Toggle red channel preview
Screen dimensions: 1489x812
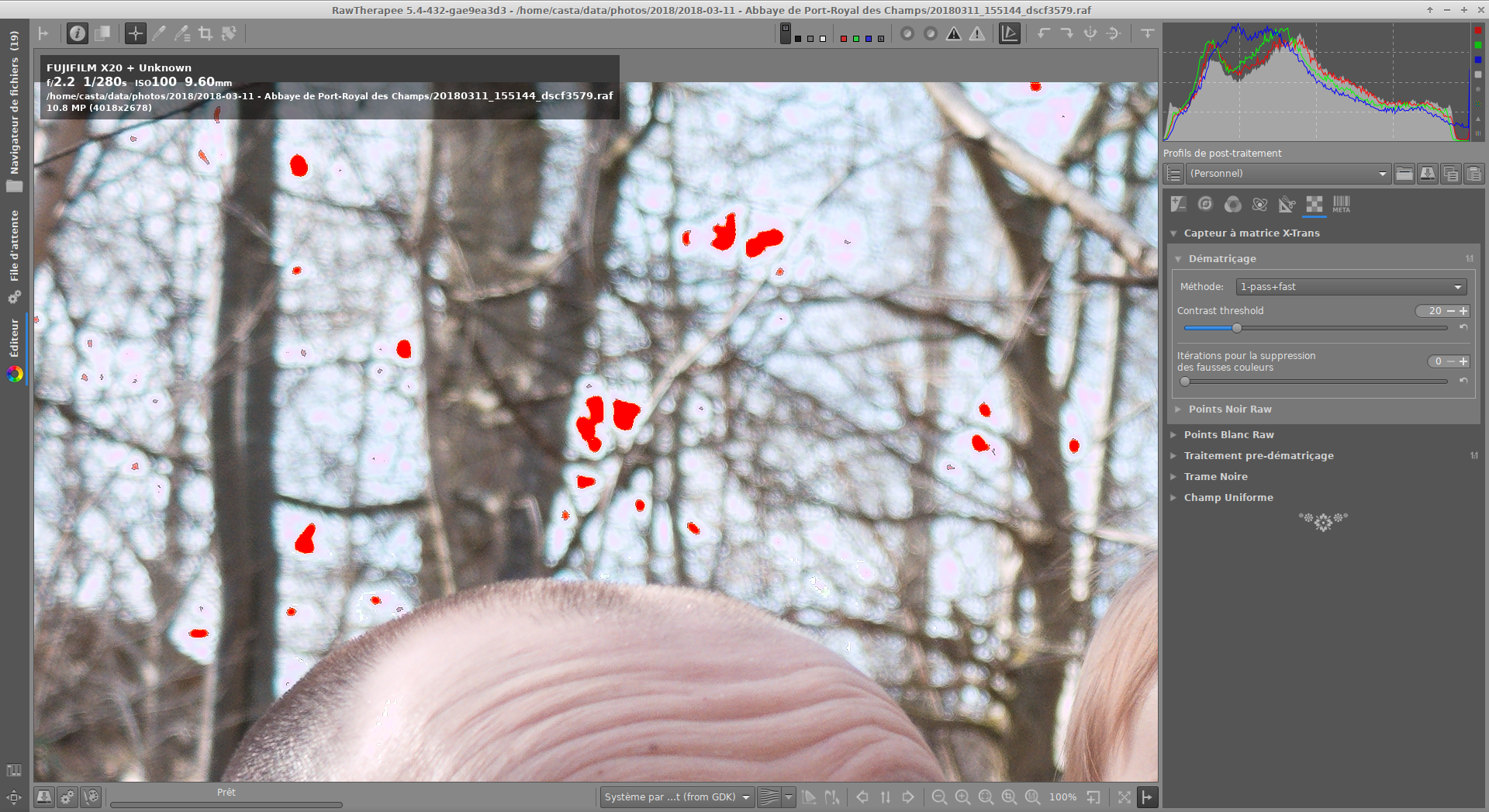(844, 38)
